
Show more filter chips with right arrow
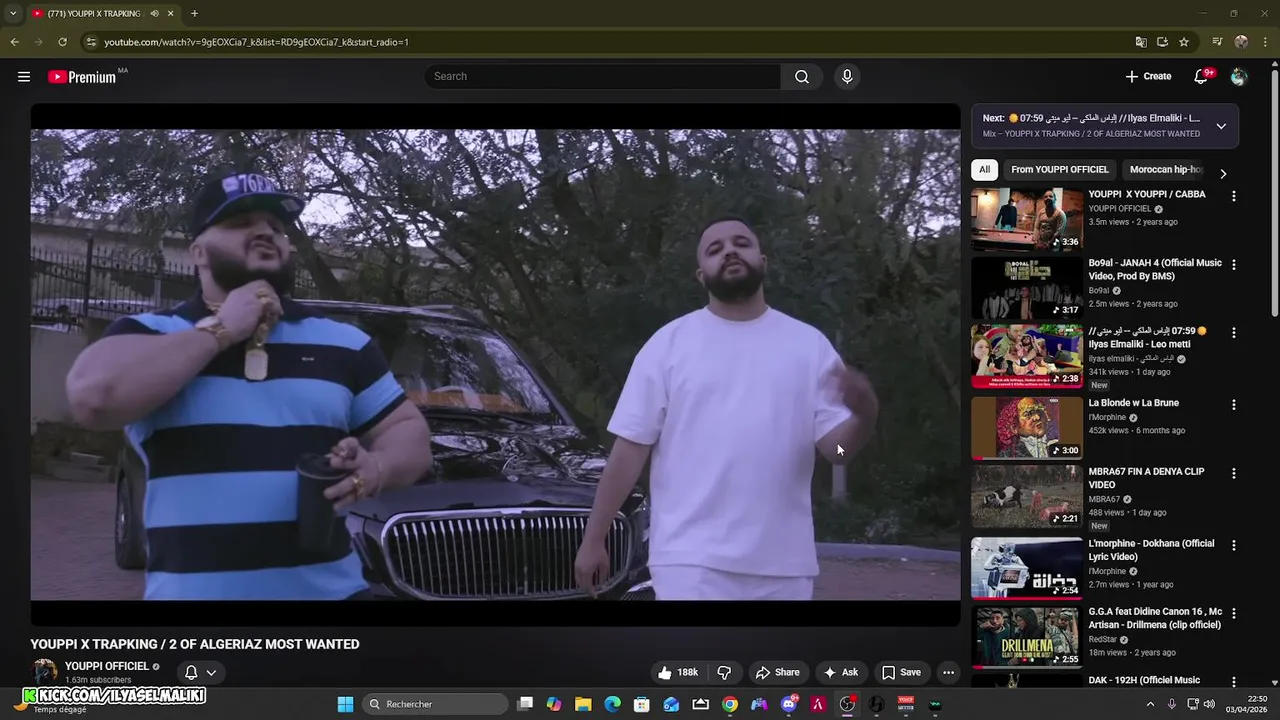click(1222, 173)
